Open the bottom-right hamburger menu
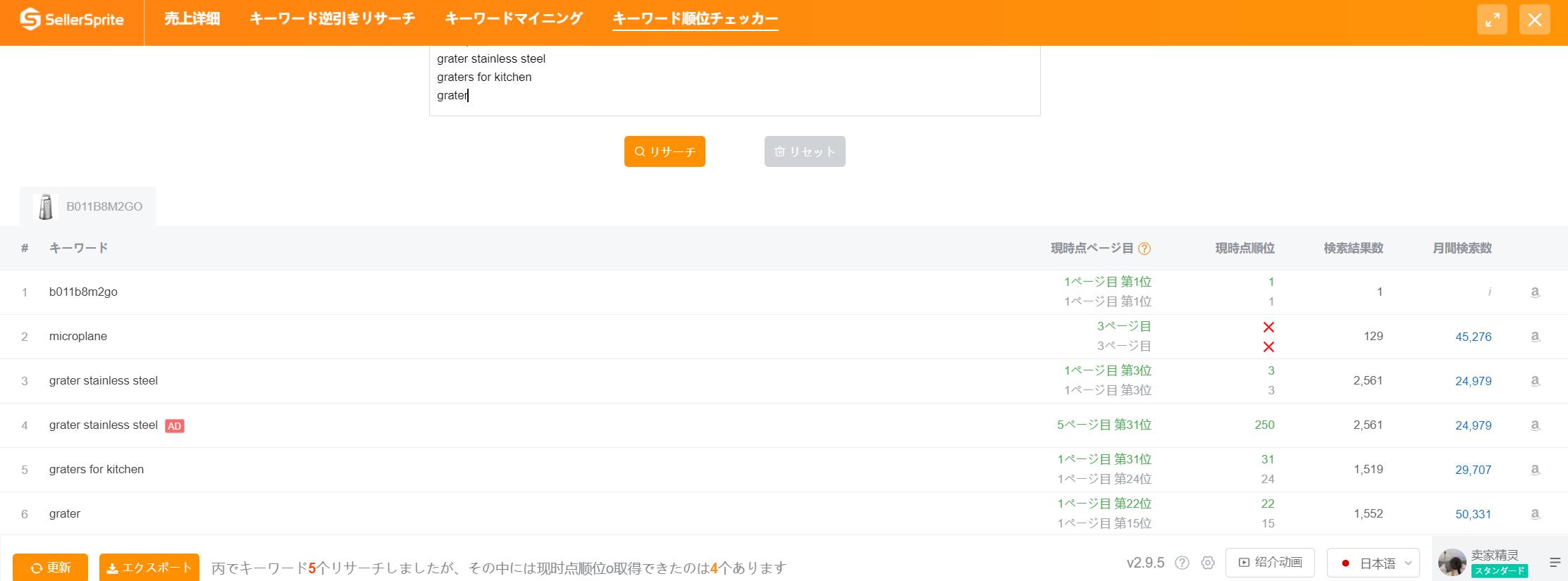The image size is (1568, 581). [x=1555, y=562]
